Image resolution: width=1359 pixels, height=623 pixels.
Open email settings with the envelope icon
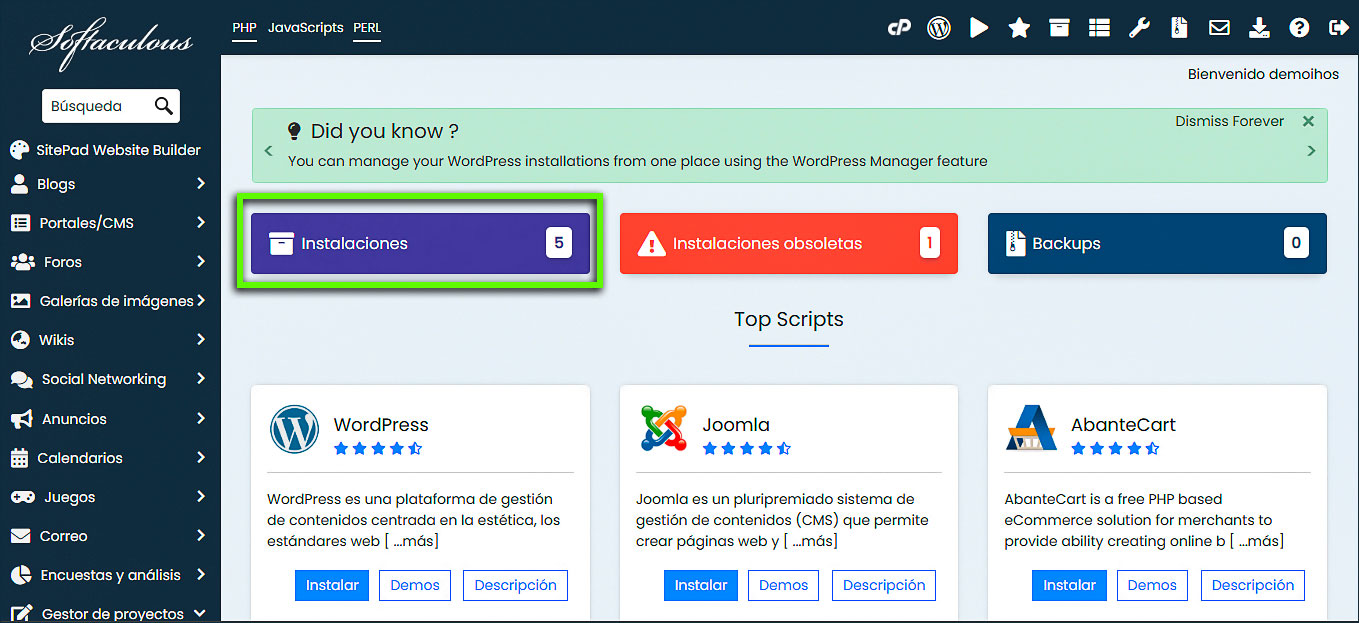(x=1218, y=28)
